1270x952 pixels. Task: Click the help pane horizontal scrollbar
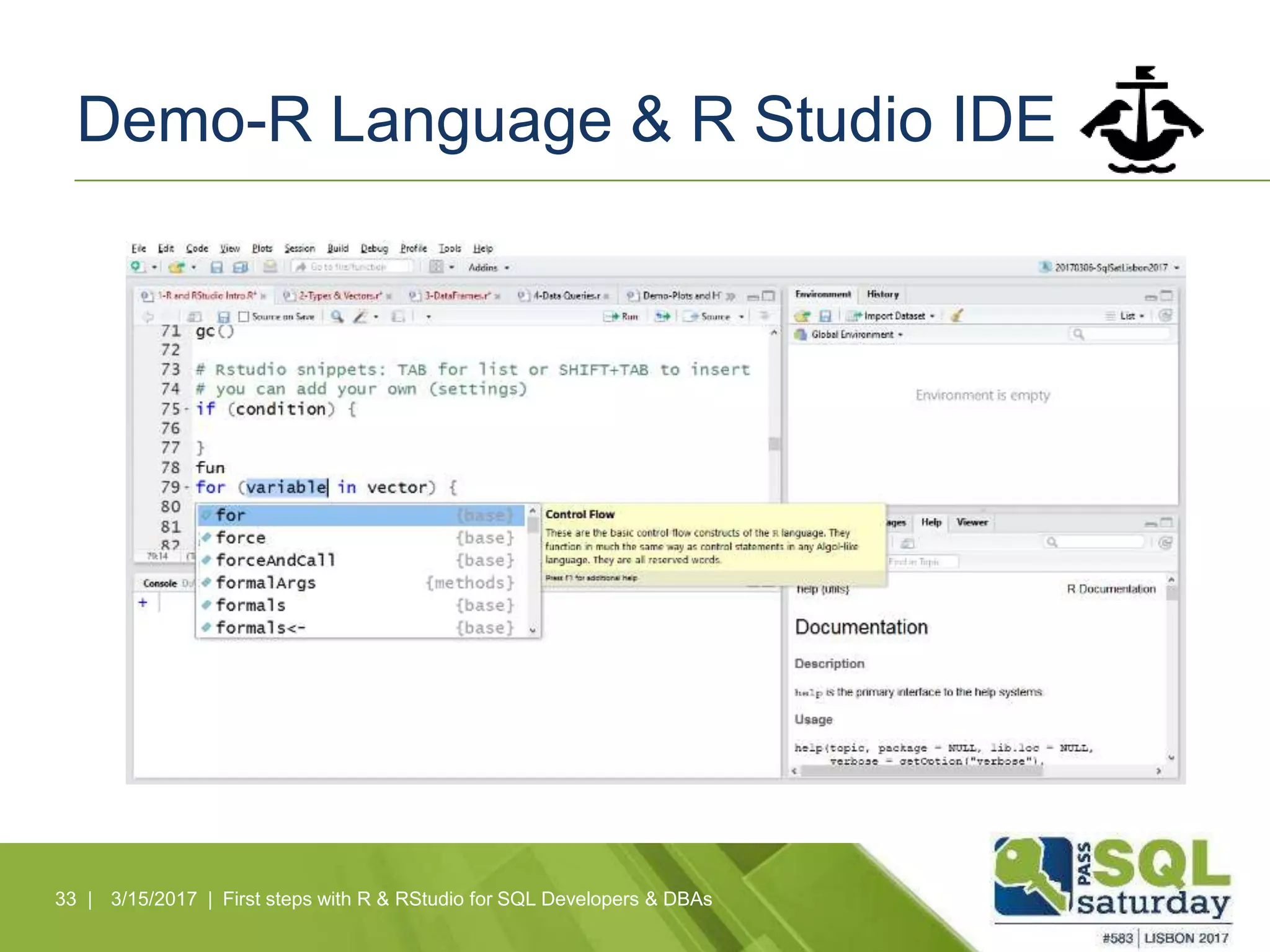(922, 771)
